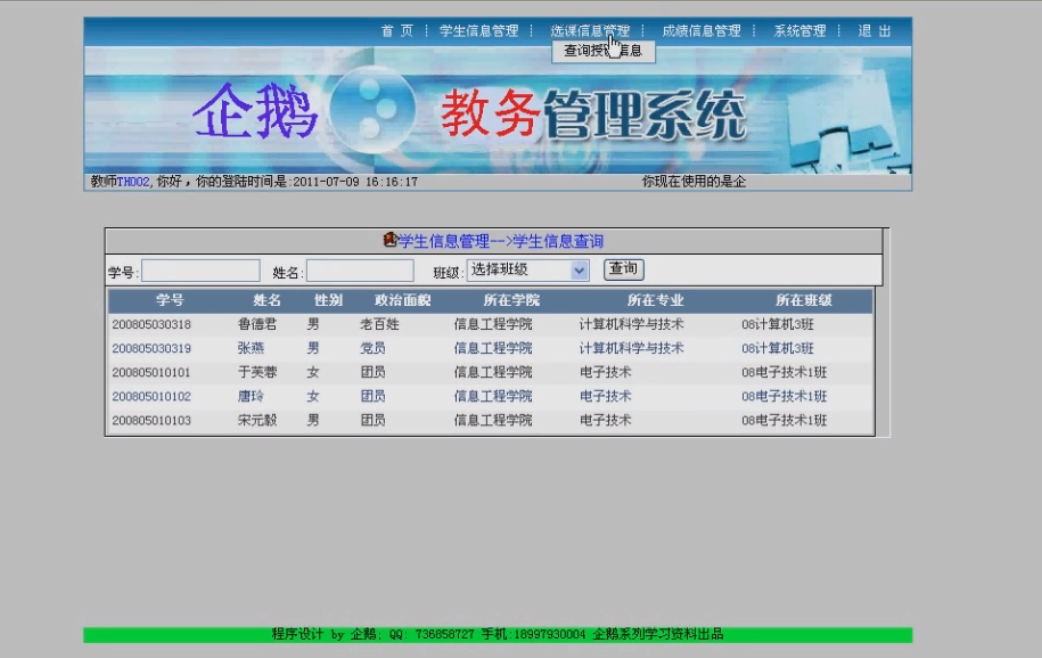Open the 成绩信息管理 menu

point(701,31)
